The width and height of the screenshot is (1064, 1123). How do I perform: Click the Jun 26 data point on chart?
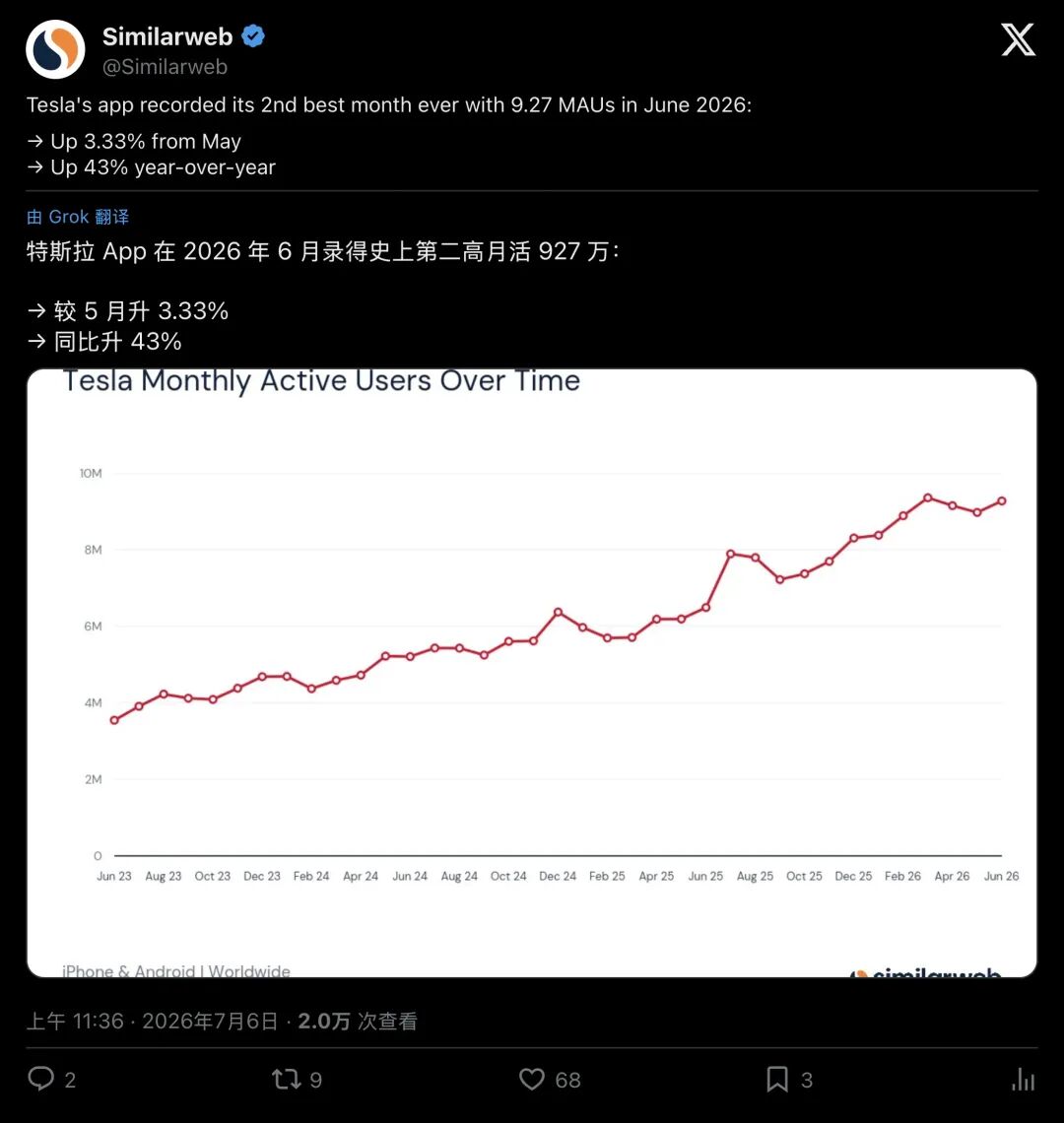1002,501
